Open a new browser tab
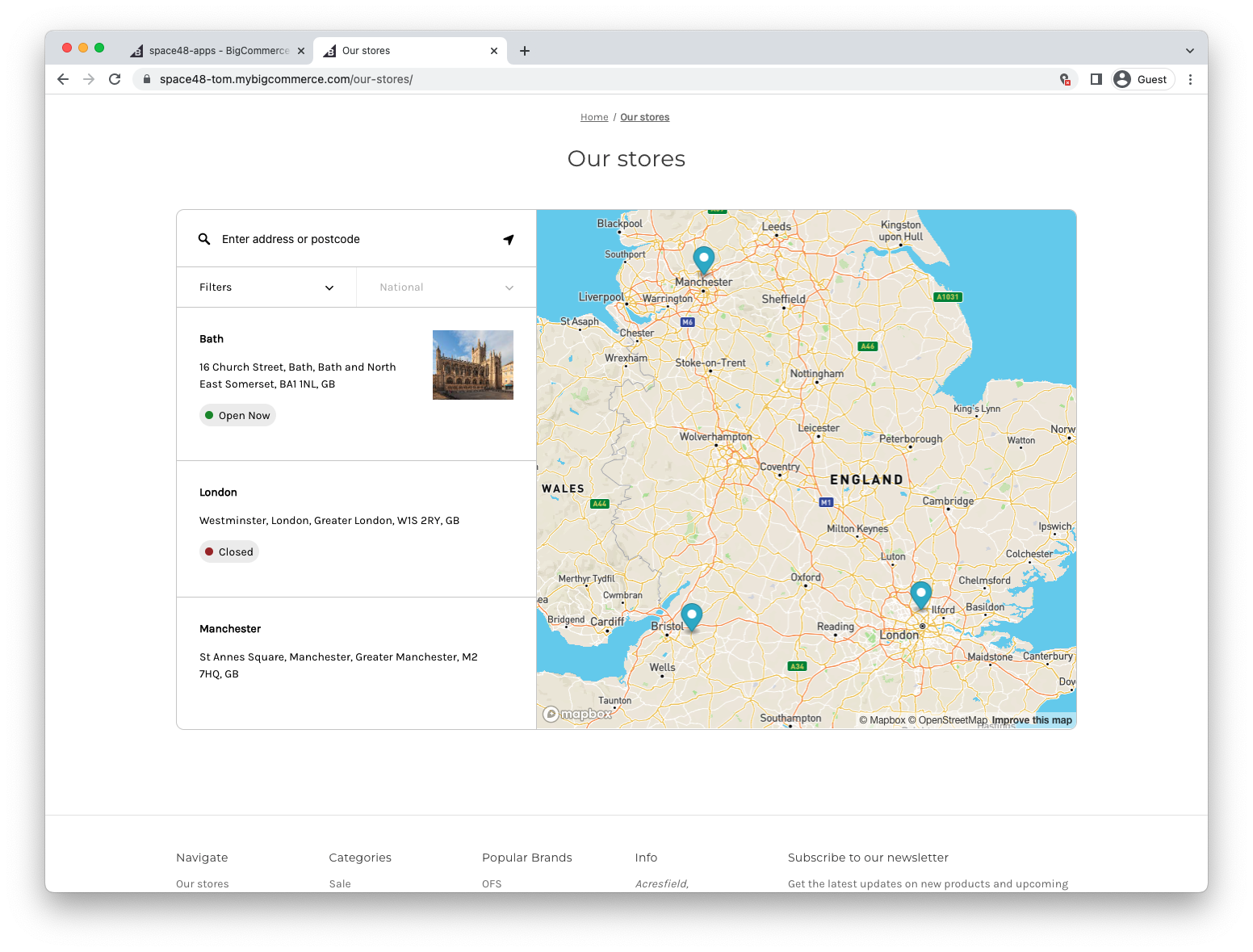This screenshot has width=1253, height=952. pos(525,51)
